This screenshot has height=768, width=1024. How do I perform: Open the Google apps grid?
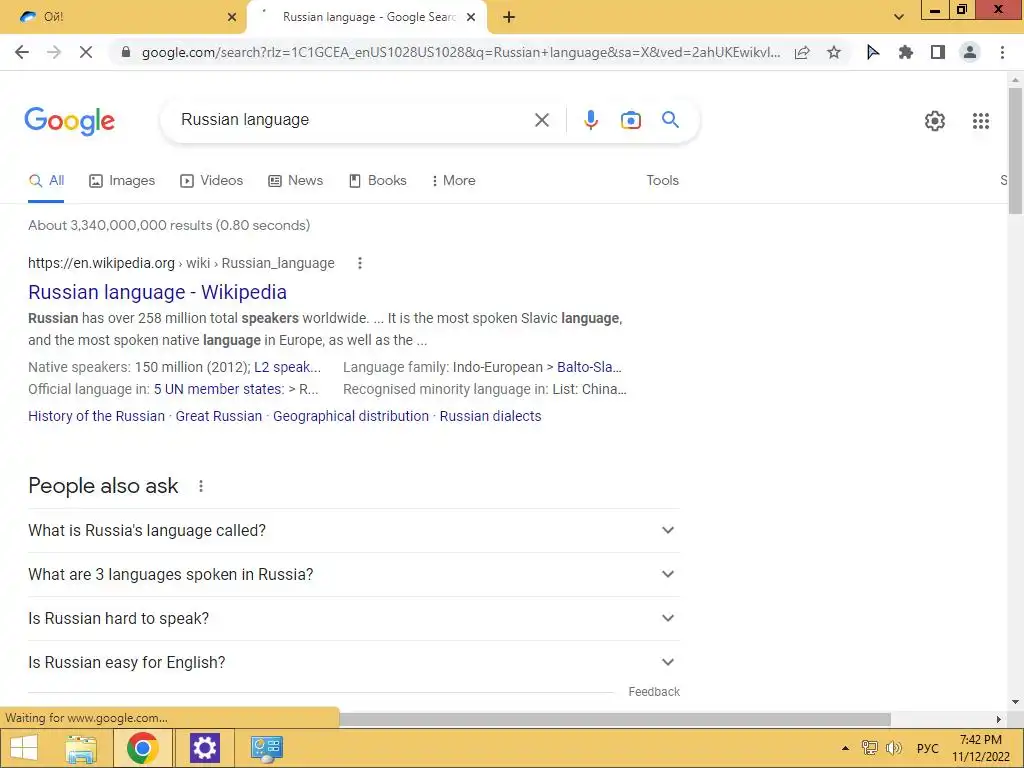point(980,121)
